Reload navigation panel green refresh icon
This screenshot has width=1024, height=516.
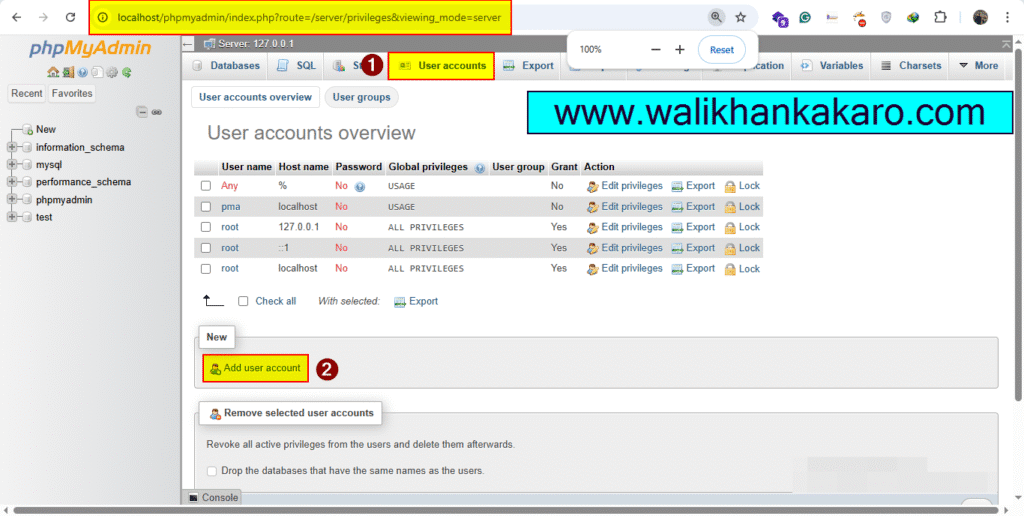pos(127,73)
